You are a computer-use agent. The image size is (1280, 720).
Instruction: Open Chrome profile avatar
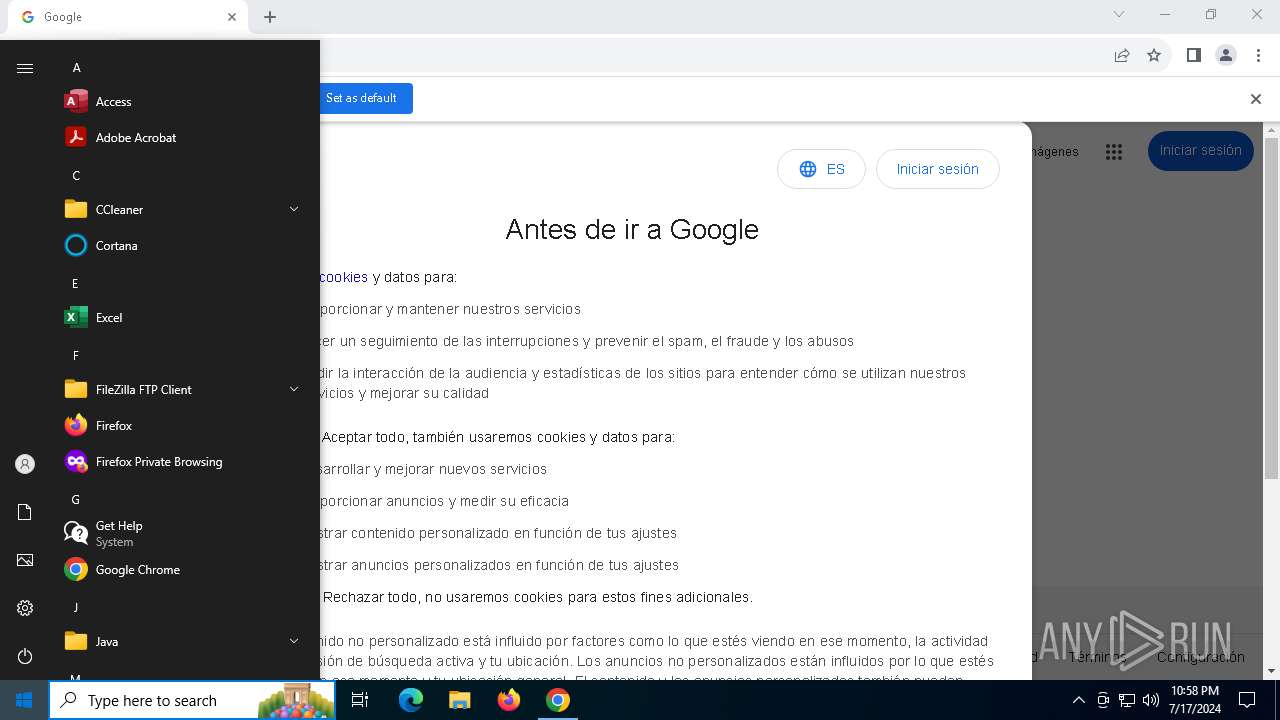point(1226,56)
